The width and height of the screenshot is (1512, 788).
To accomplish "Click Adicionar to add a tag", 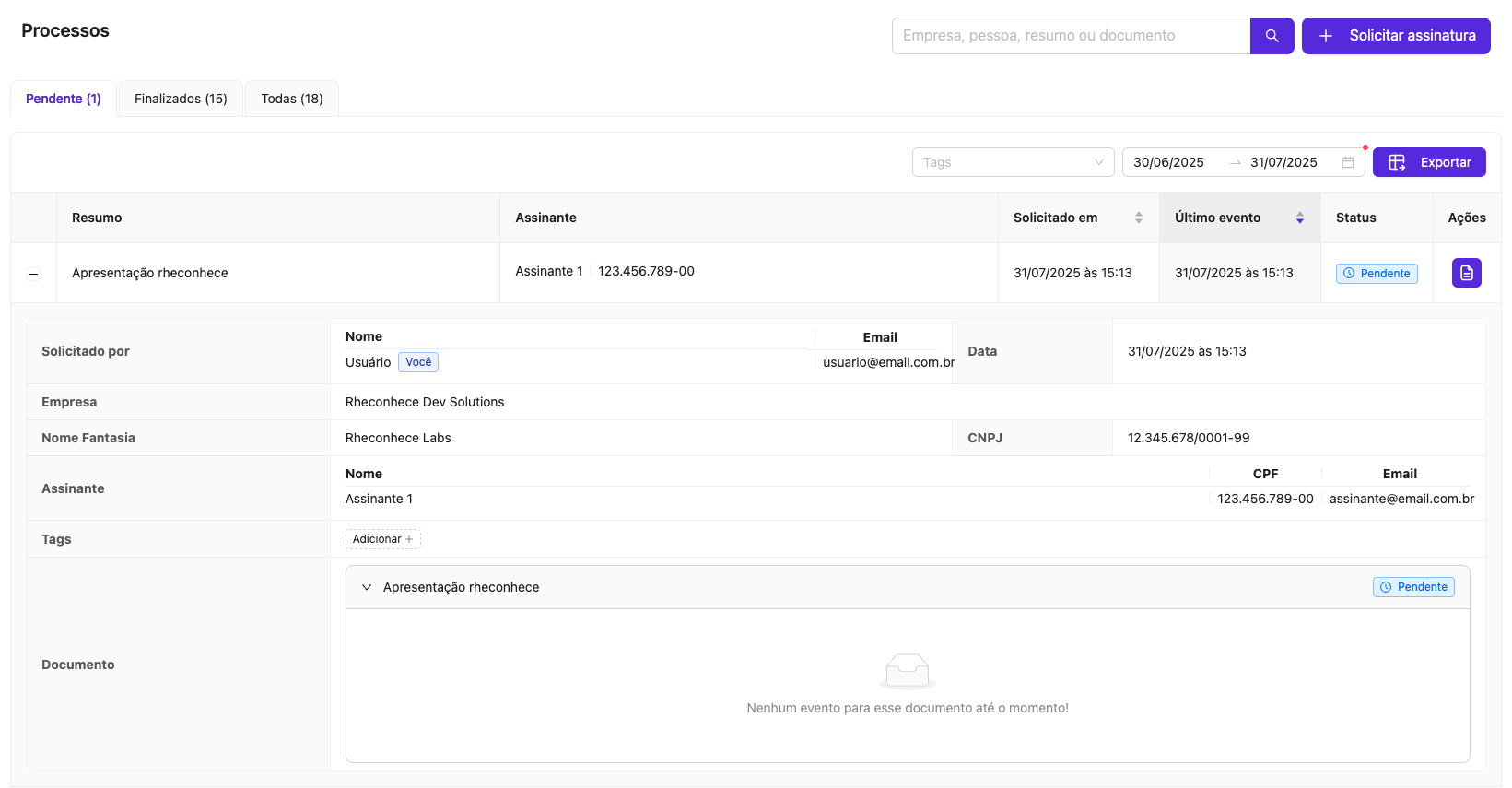I will pos(382,539).
